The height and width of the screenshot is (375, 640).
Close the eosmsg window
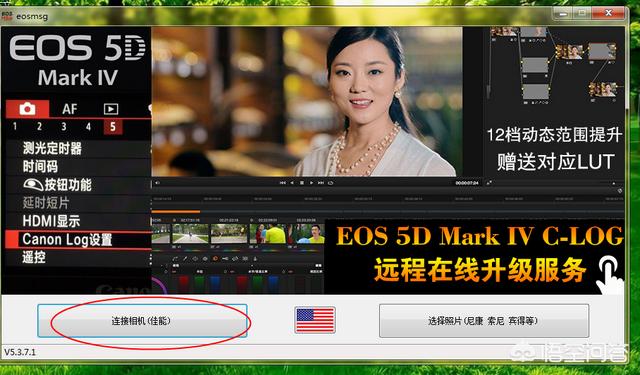pyautogui.click(x=608, y=13)
